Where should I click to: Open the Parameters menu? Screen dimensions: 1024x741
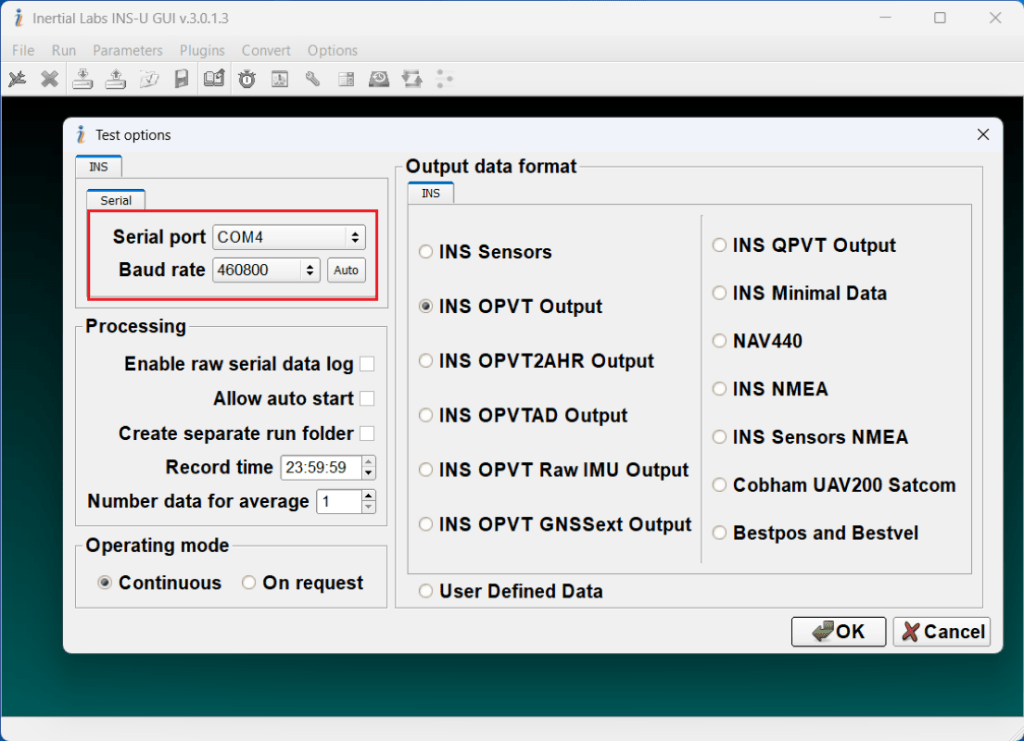127,50
